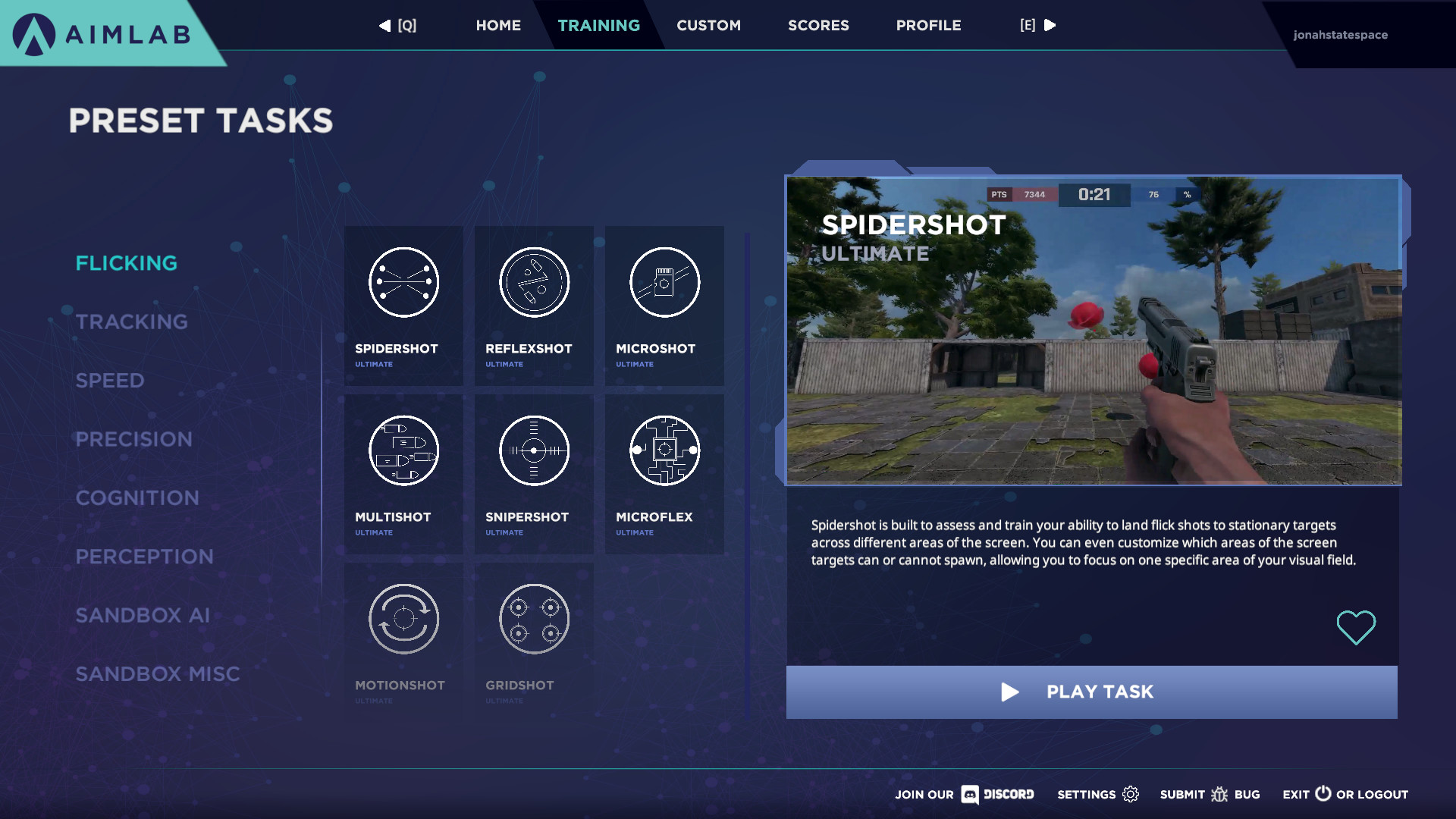
Task: Select the Motionshot task icon
Action: (403, 619)
